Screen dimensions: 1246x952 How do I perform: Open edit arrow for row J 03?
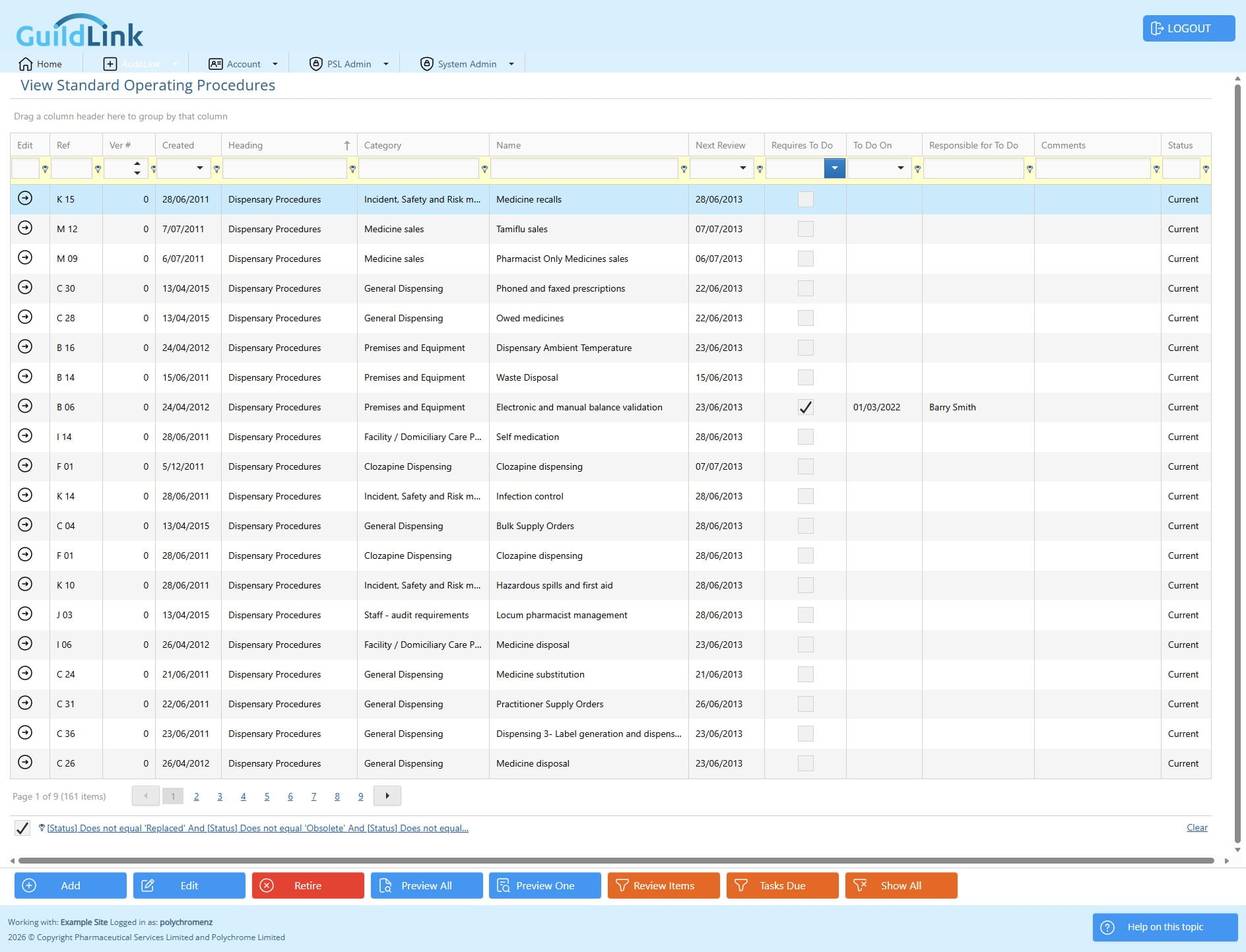point(25,614)
